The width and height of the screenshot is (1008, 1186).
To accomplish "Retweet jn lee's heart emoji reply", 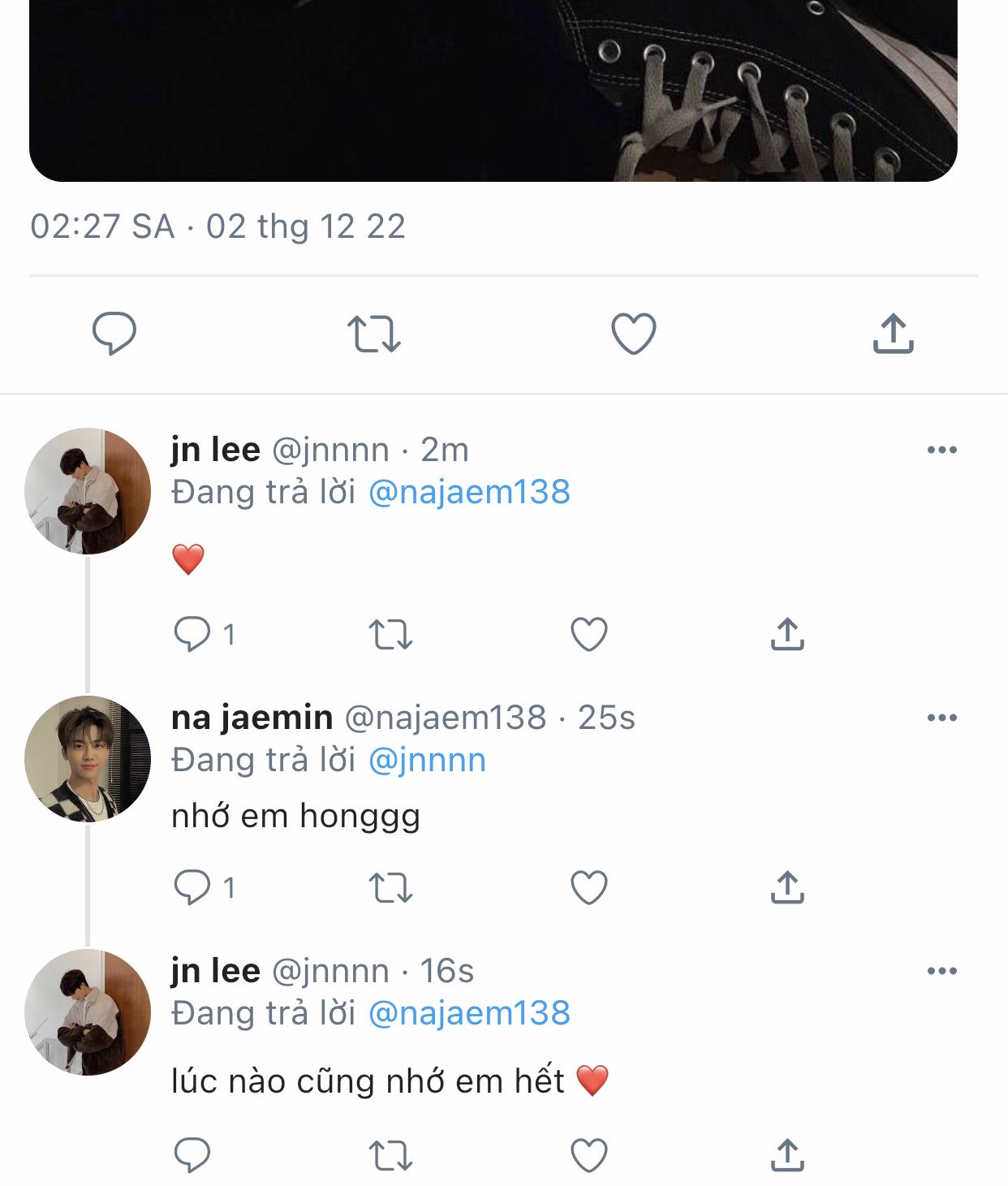I will pos(390,634).
